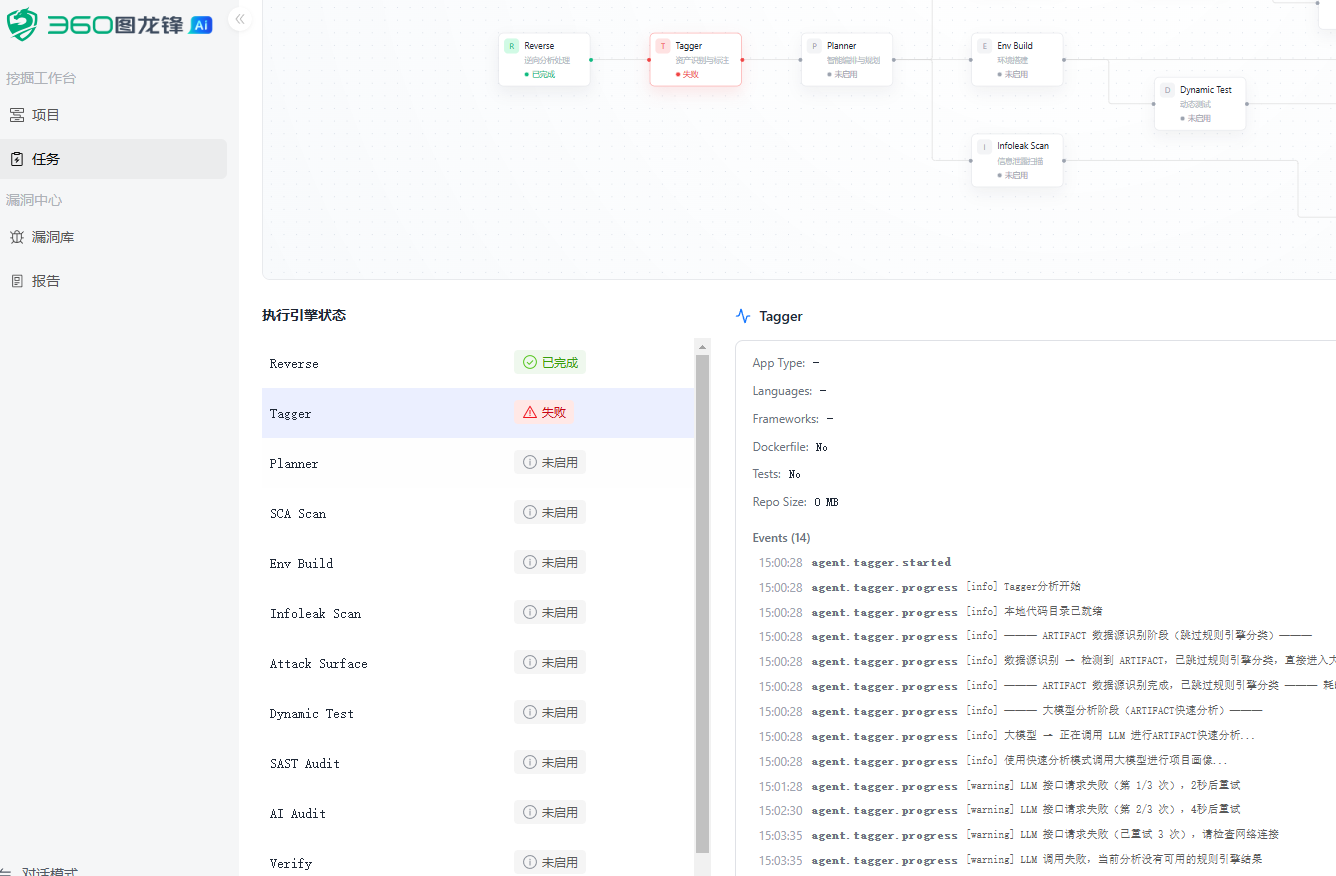This screenshot has height=876, width=1336.
Task: Select the SAST Audit engine row
Action: [x=478, y=763]
